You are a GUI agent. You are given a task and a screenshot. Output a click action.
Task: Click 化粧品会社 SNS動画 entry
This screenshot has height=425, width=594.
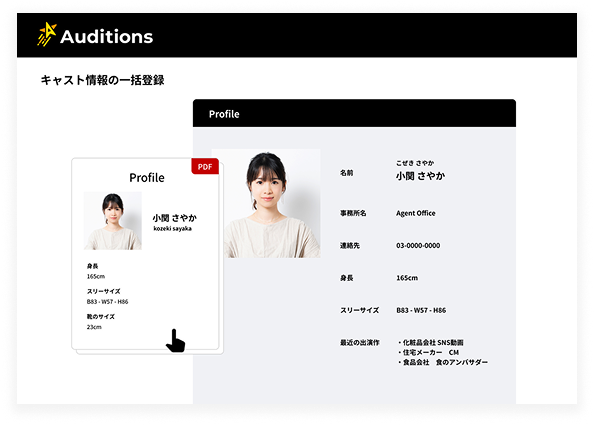(x=430, y=342)
